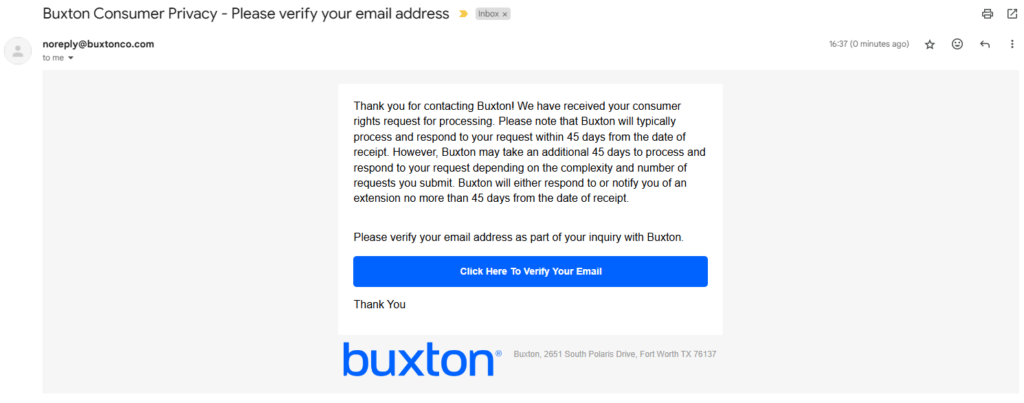
Task: Click the noreply@buxtonco.com sender address
Action: coord(98,44)
